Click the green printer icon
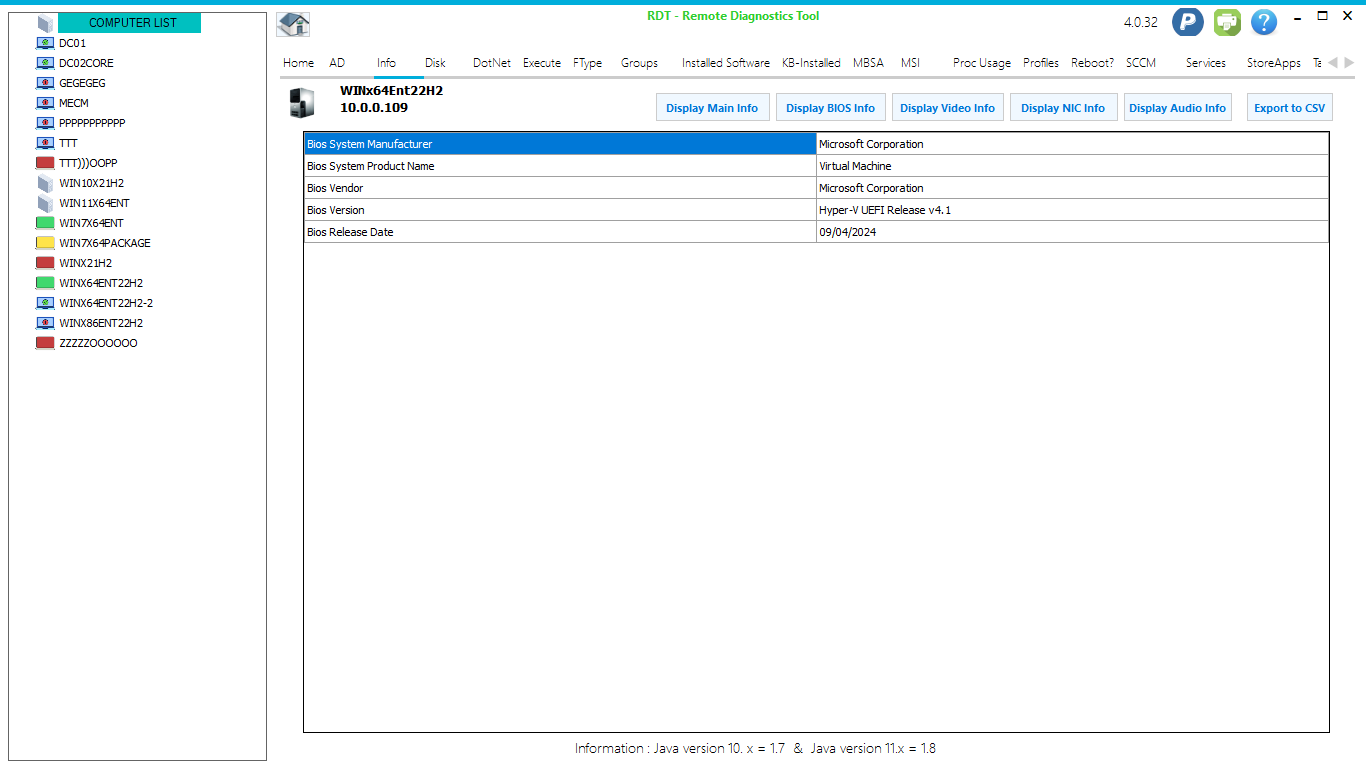This screenshot has width=1366, height=768. point(1227,22)
